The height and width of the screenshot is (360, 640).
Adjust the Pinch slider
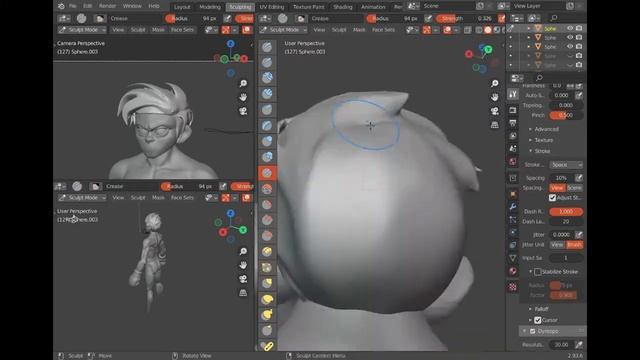pos(566,116)
